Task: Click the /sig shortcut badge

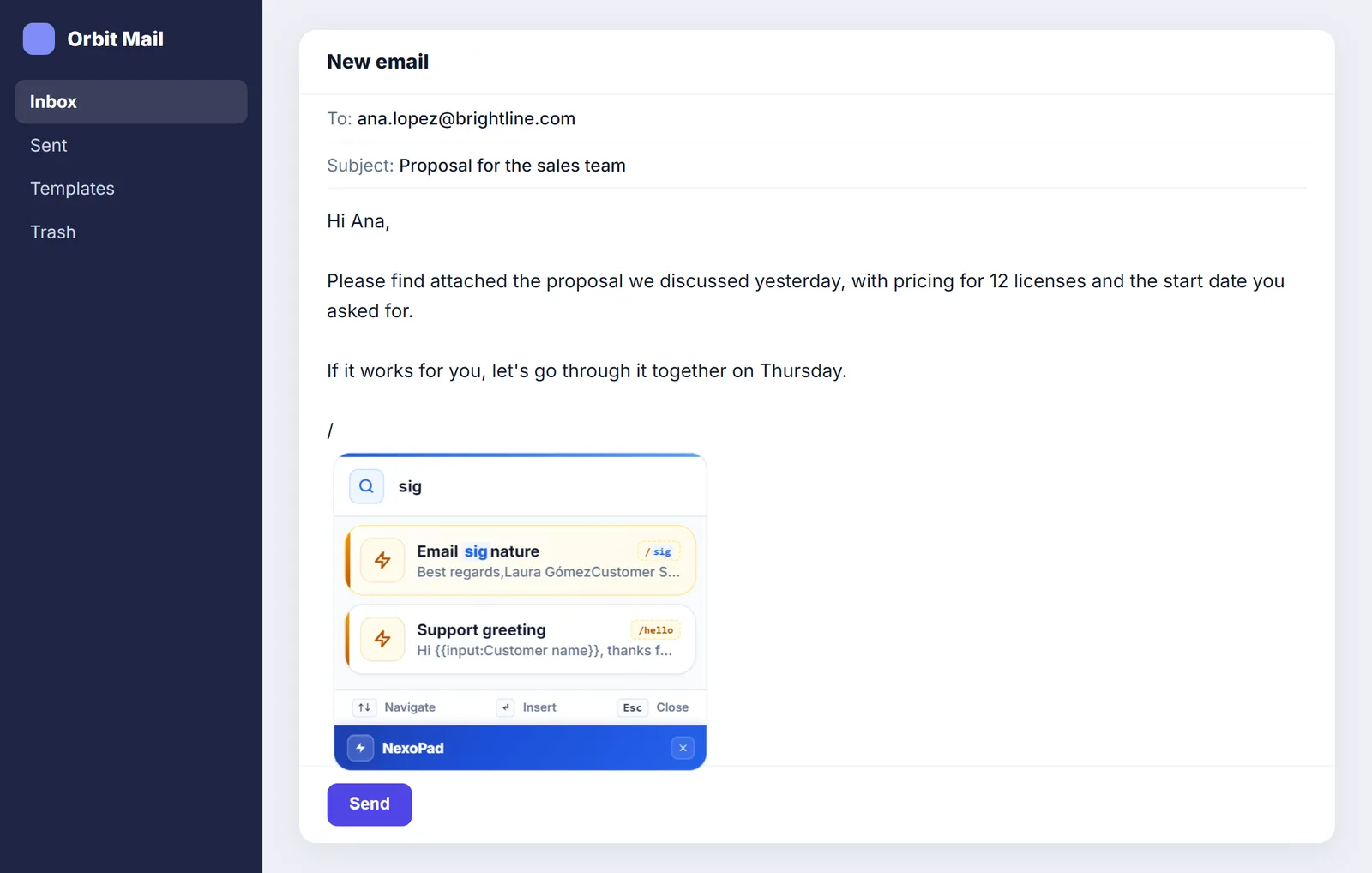Action: click(x=658, y=551)
